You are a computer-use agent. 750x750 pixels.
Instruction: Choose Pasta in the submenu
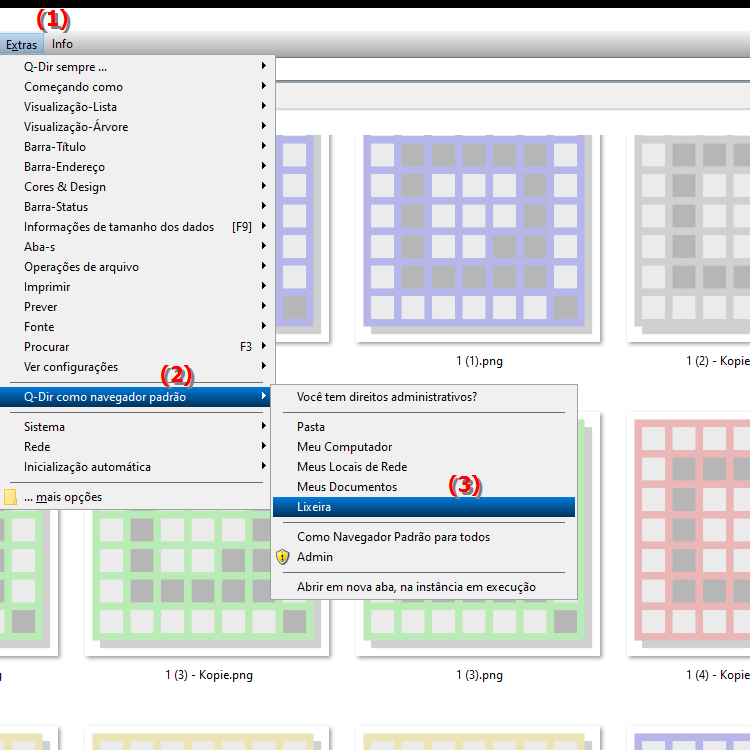(424, 427)
